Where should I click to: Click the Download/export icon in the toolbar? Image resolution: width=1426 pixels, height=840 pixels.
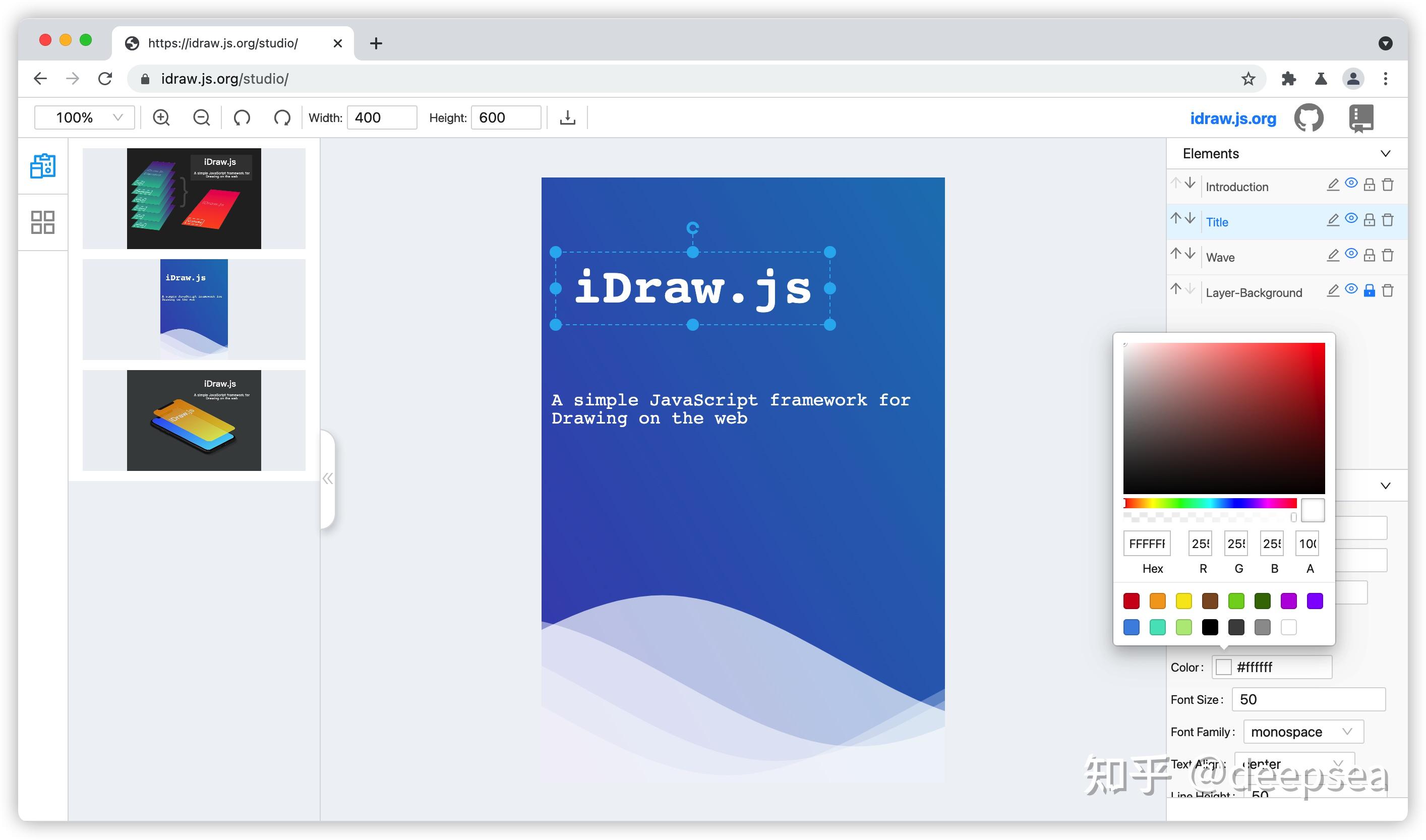coord(567,117)
